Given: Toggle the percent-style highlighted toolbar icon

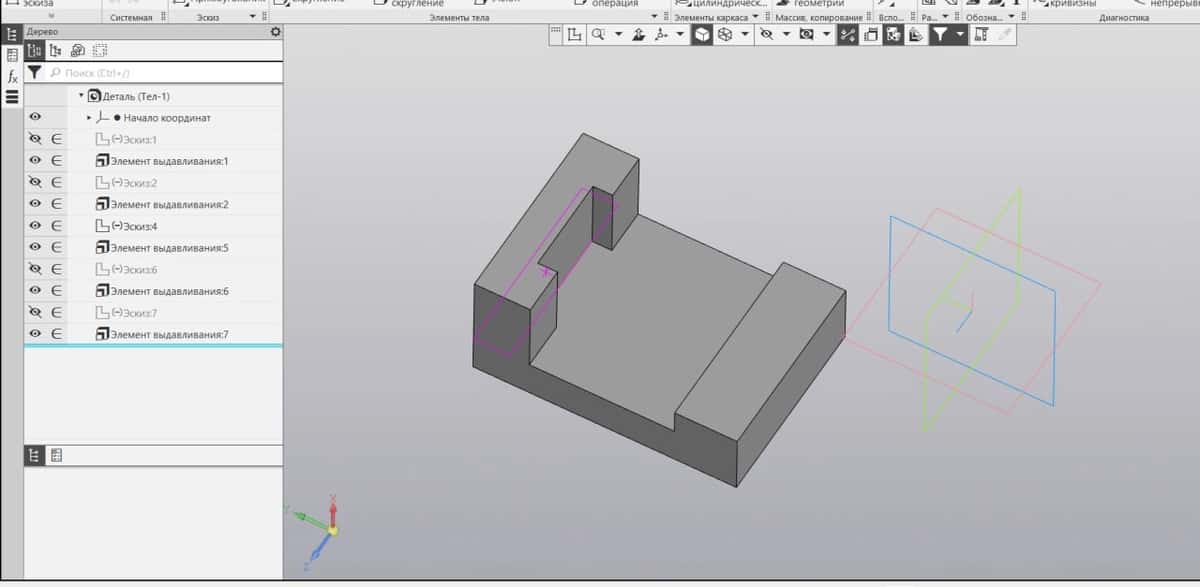Looking at the screenshot, I should [x=848, y=35].
